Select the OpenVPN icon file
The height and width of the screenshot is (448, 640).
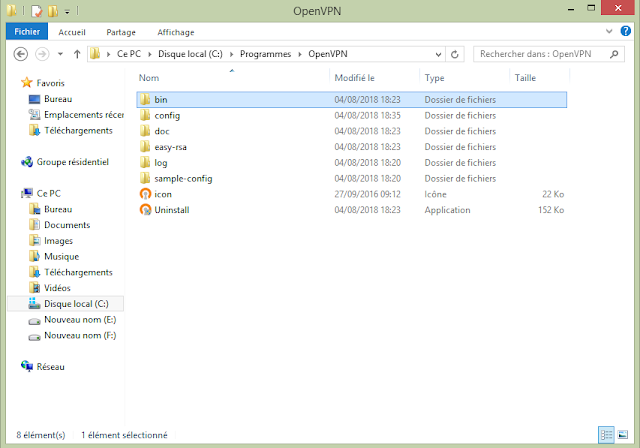pos(145,194)
